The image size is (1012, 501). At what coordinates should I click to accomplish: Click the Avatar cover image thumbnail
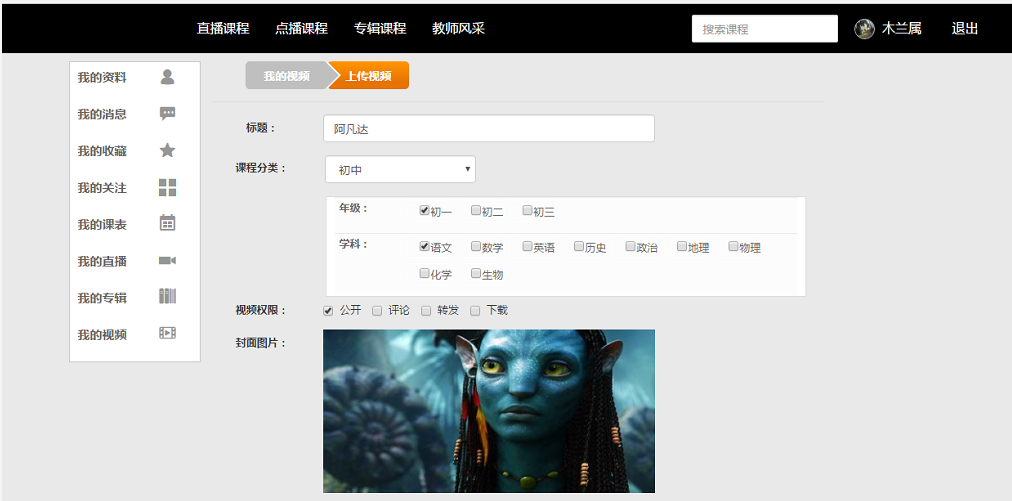pyautogui.click(x=489, y=411)
